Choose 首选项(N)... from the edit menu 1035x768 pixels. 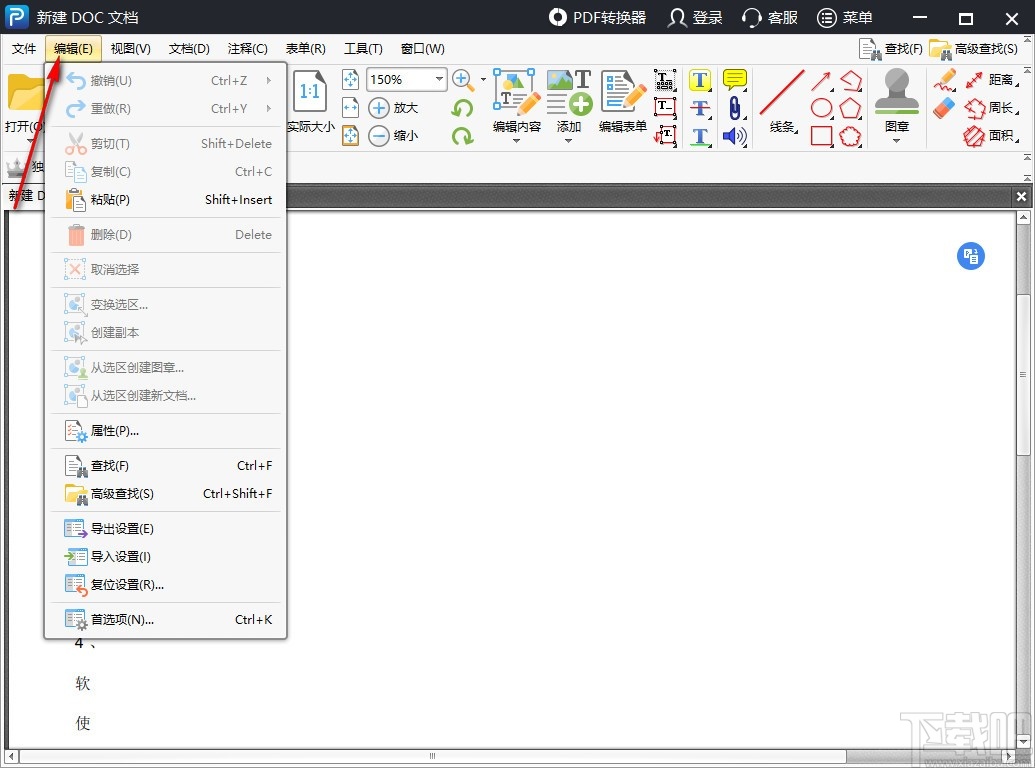click(x=122, y=620)
